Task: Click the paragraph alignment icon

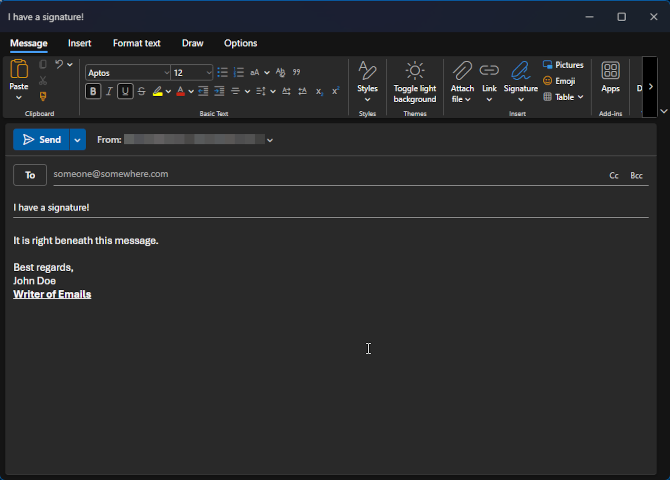Action: pyautogui.click(x=235, y=91)
